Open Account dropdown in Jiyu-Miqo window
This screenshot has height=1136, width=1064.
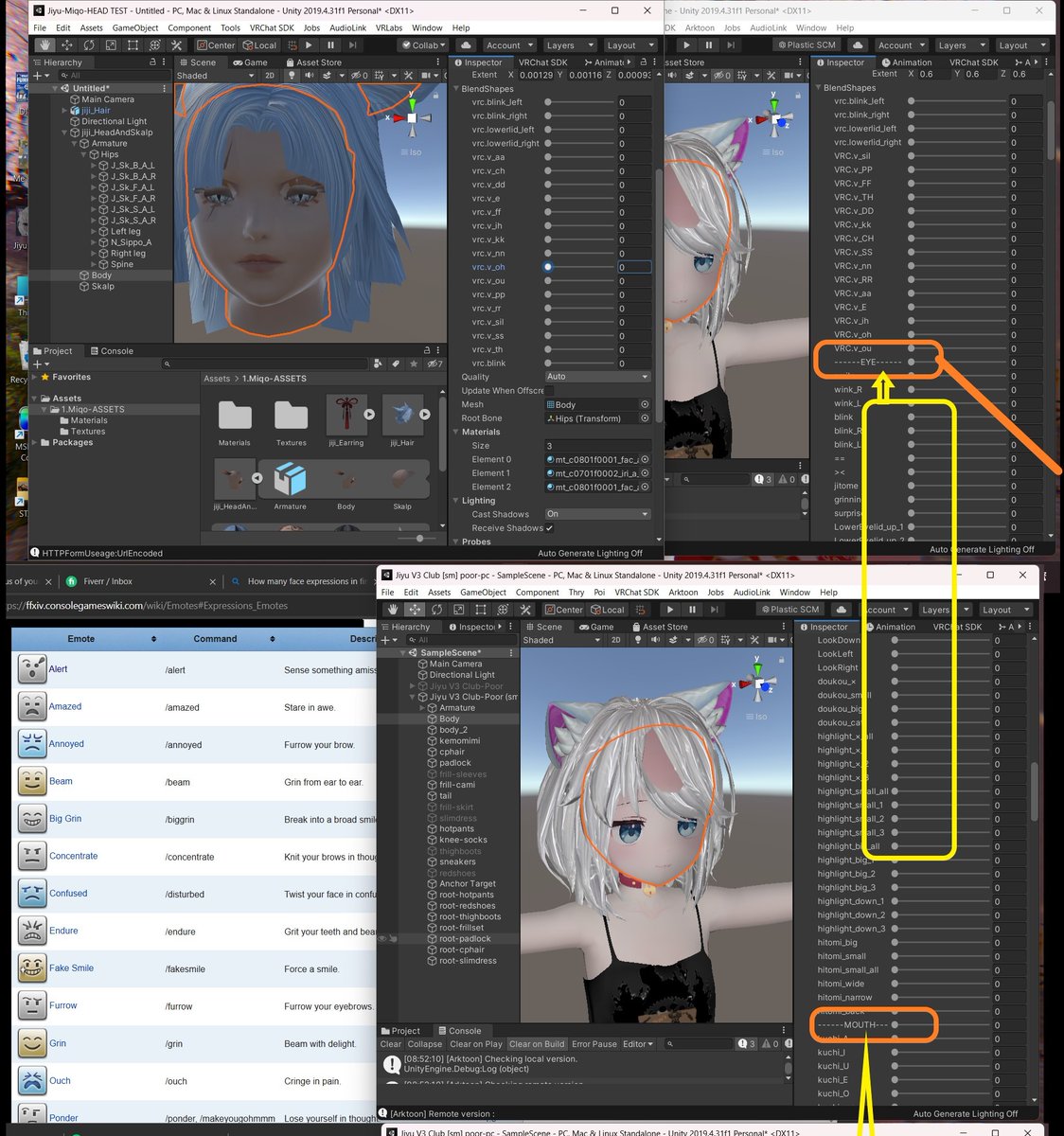508,44
